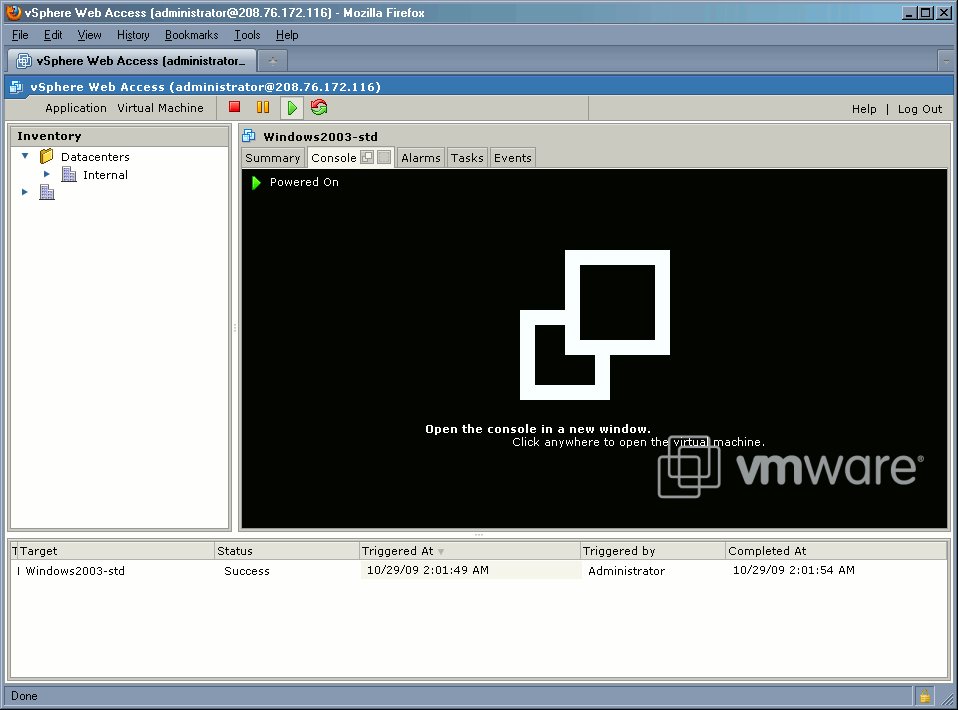Image resolution: width=958 pixels, height=710 pixels.
Task: Open the Firefox Tools menu
Action: pyautogui.click(x=247, y=35)
